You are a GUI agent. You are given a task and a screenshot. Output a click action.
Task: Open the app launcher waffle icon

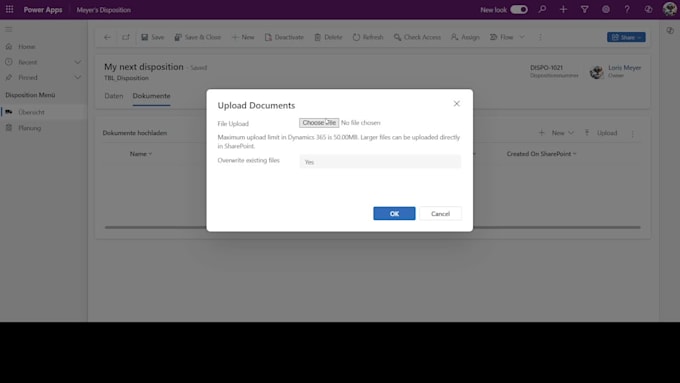(10, 9)
